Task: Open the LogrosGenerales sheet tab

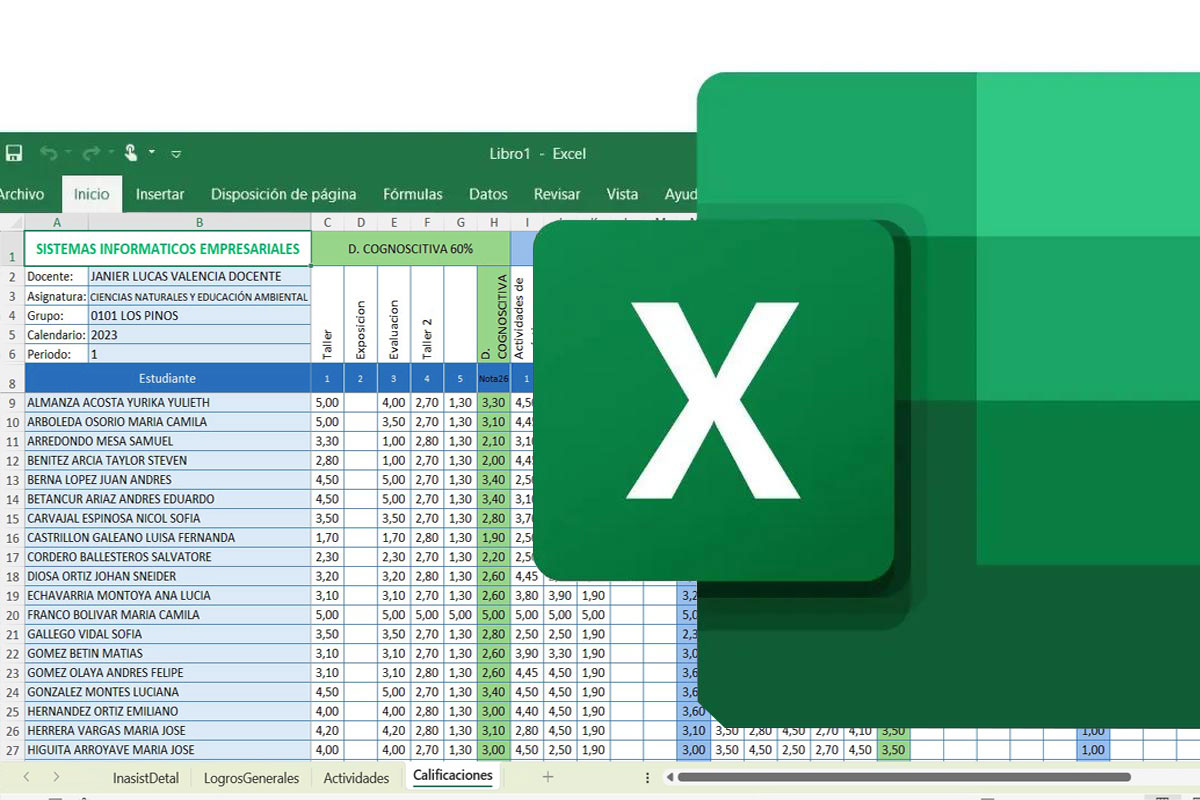Action: pyautogui.click(x=251, y=778)
